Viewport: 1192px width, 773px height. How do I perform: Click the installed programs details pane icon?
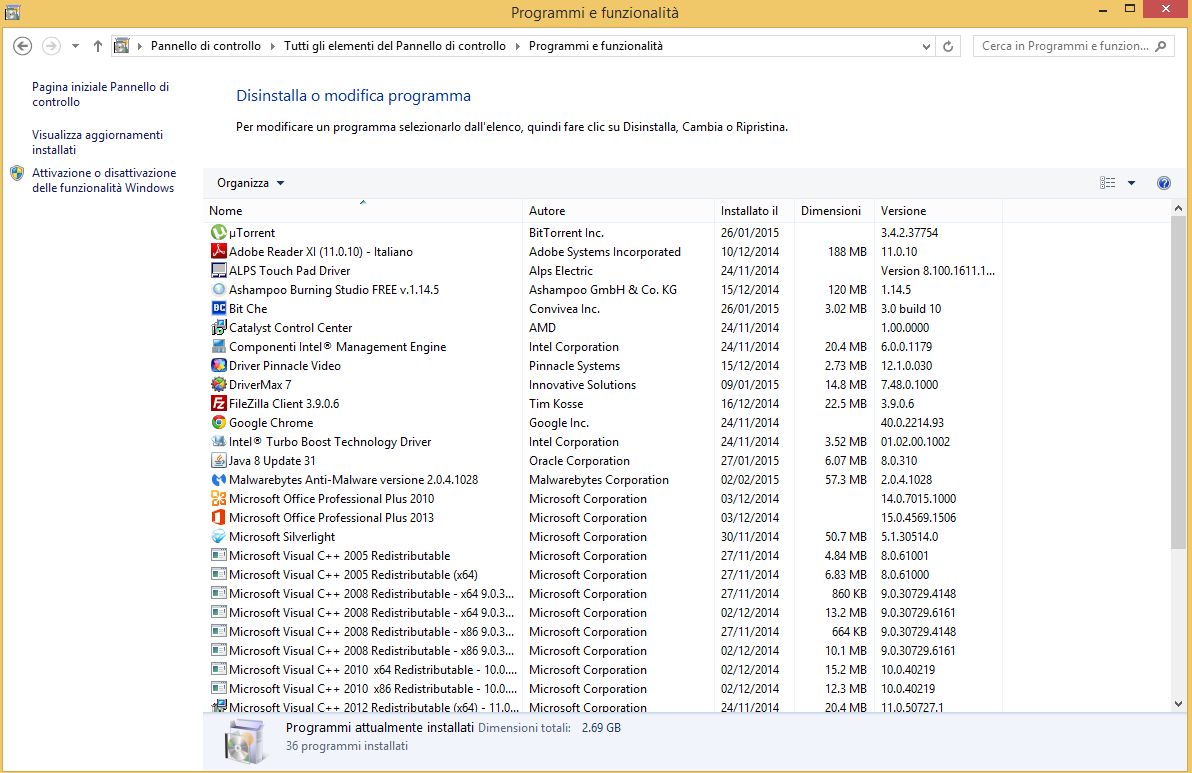point(246,741)
